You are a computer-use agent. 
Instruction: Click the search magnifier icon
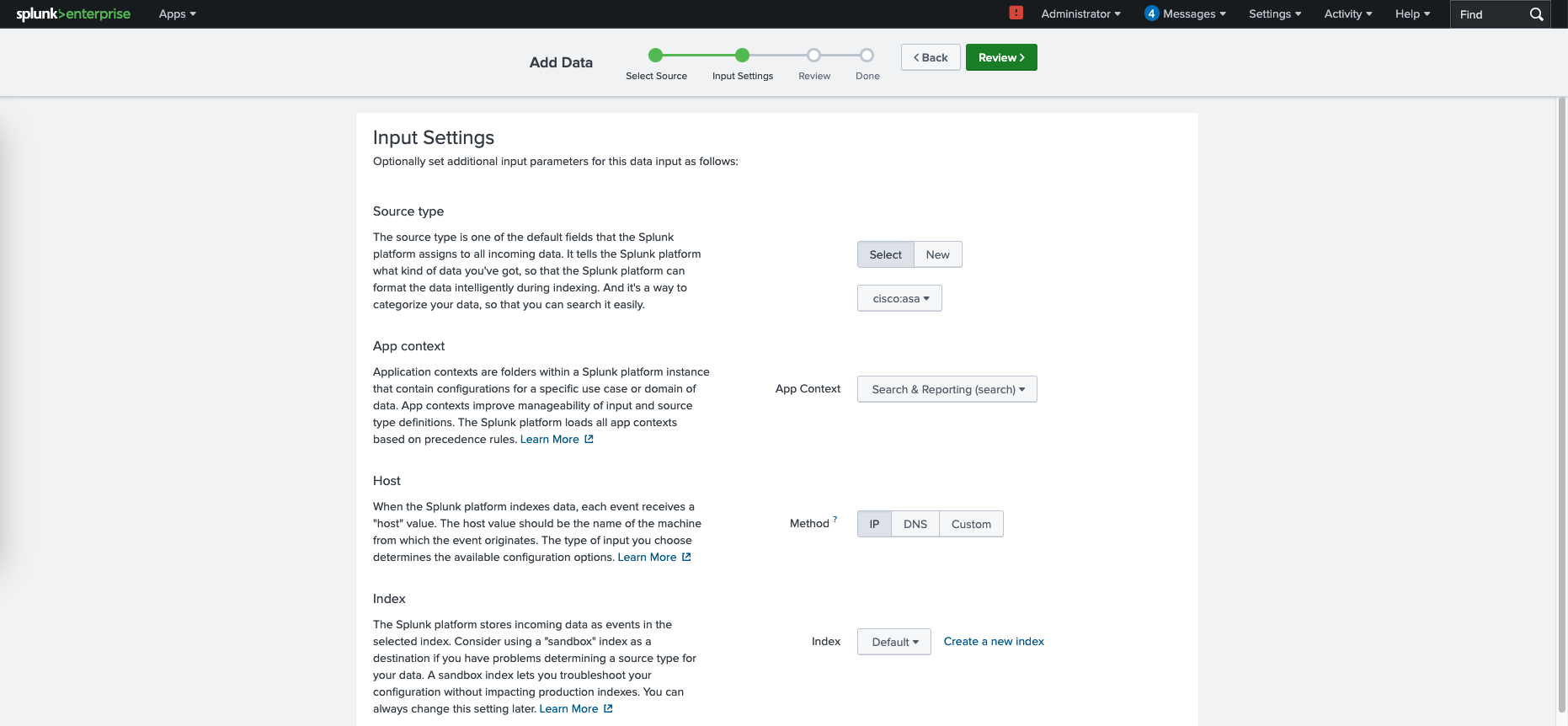1536,14
